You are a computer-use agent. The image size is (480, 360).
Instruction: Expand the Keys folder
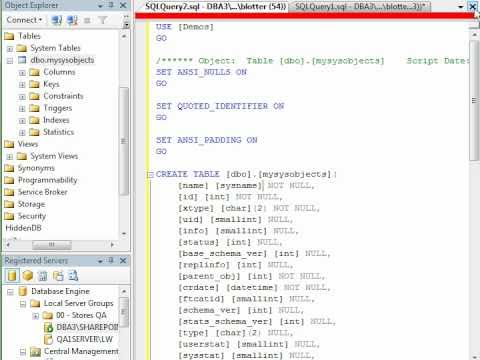22,85
